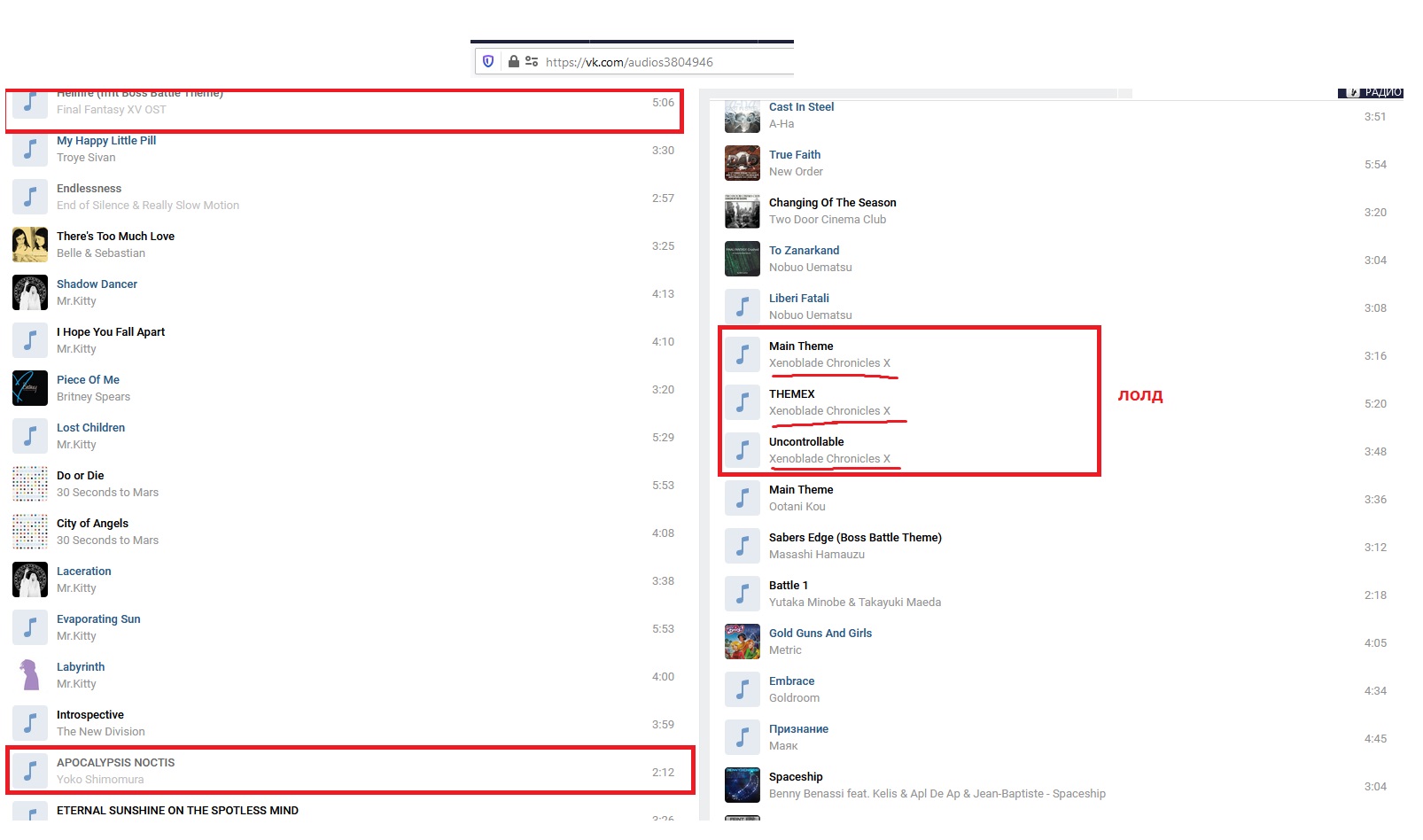Open the artist link Britney Spears
Image resolution: width=1423 pixels, height=840 pixels.
pyautogui.click(x=93, y=397)
